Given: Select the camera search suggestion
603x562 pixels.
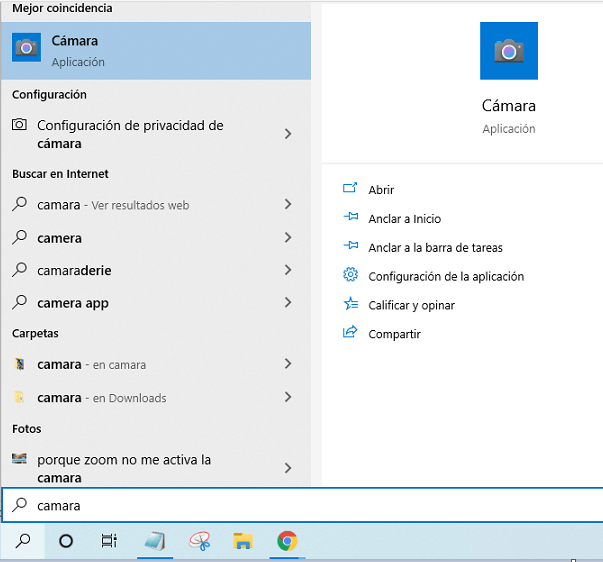Looking at the screenshot, I should [x=156, y=238].
